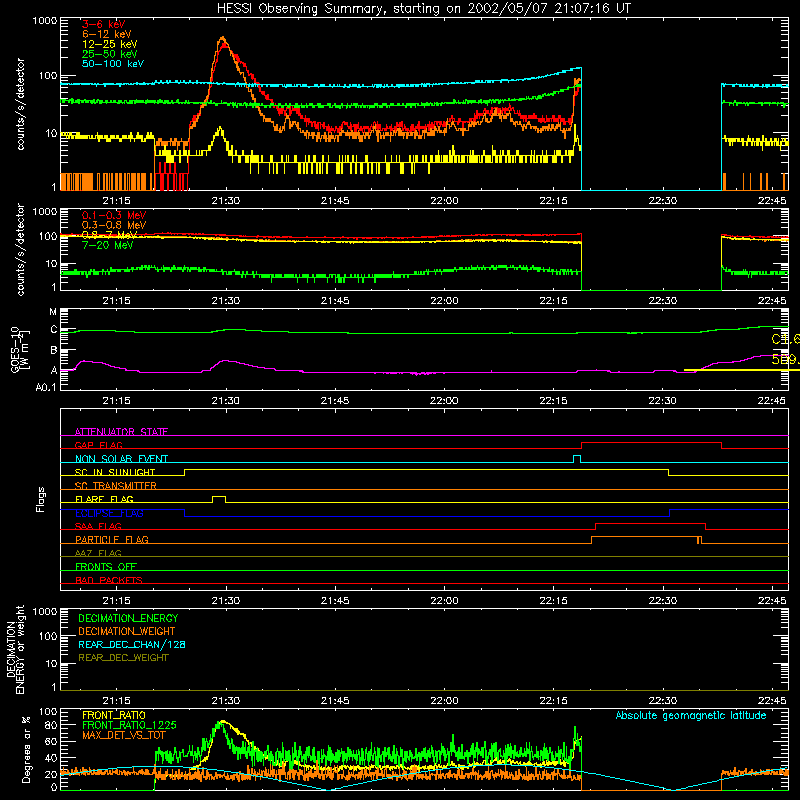Viewport: 800px width, 800px height.
Task: Select the PARTICLE_FLAG label
Action: click(x=112, y=540)
